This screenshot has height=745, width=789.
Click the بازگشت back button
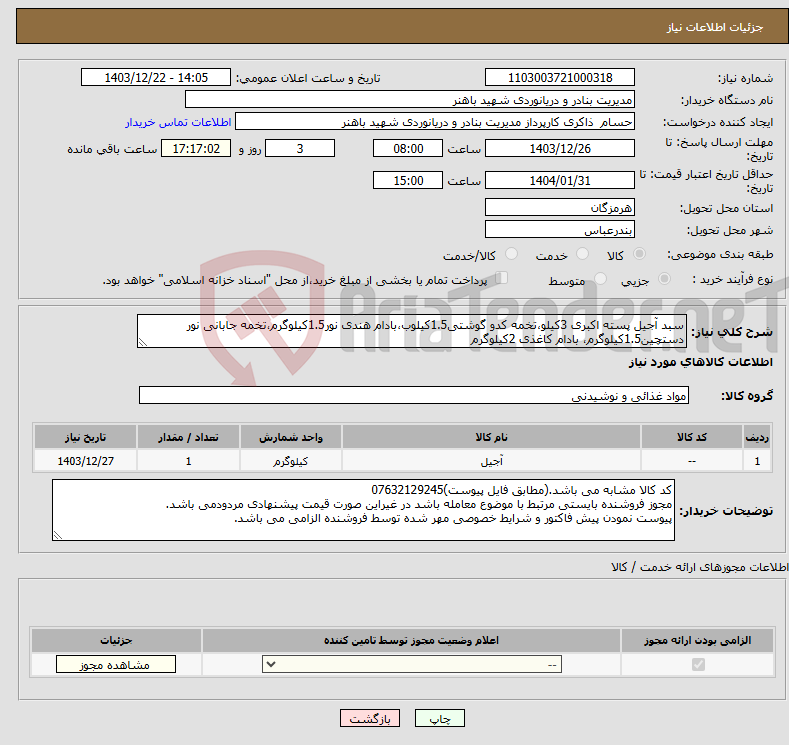(370, 718)
